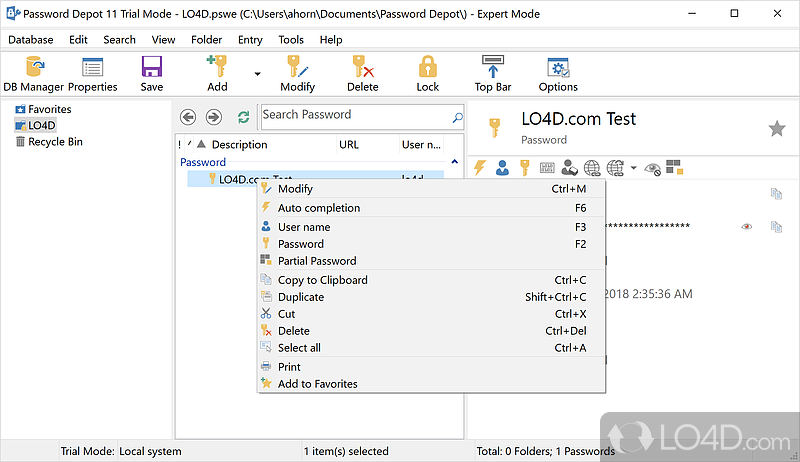Open the Entry menu
800x462 pixels.
[x=250, y=40]
